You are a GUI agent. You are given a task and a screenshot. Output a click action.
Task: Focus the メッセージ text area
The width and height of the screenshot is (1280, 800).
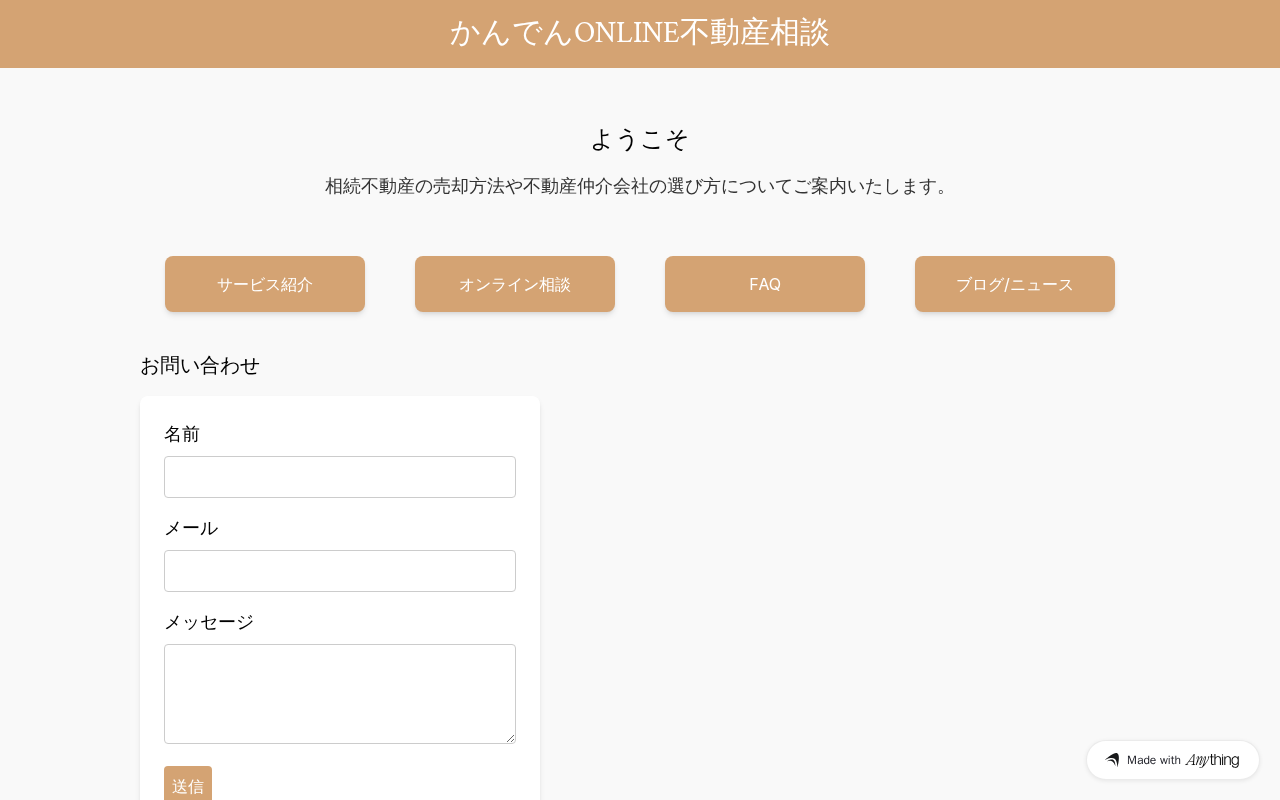click(x=340, y=693)
